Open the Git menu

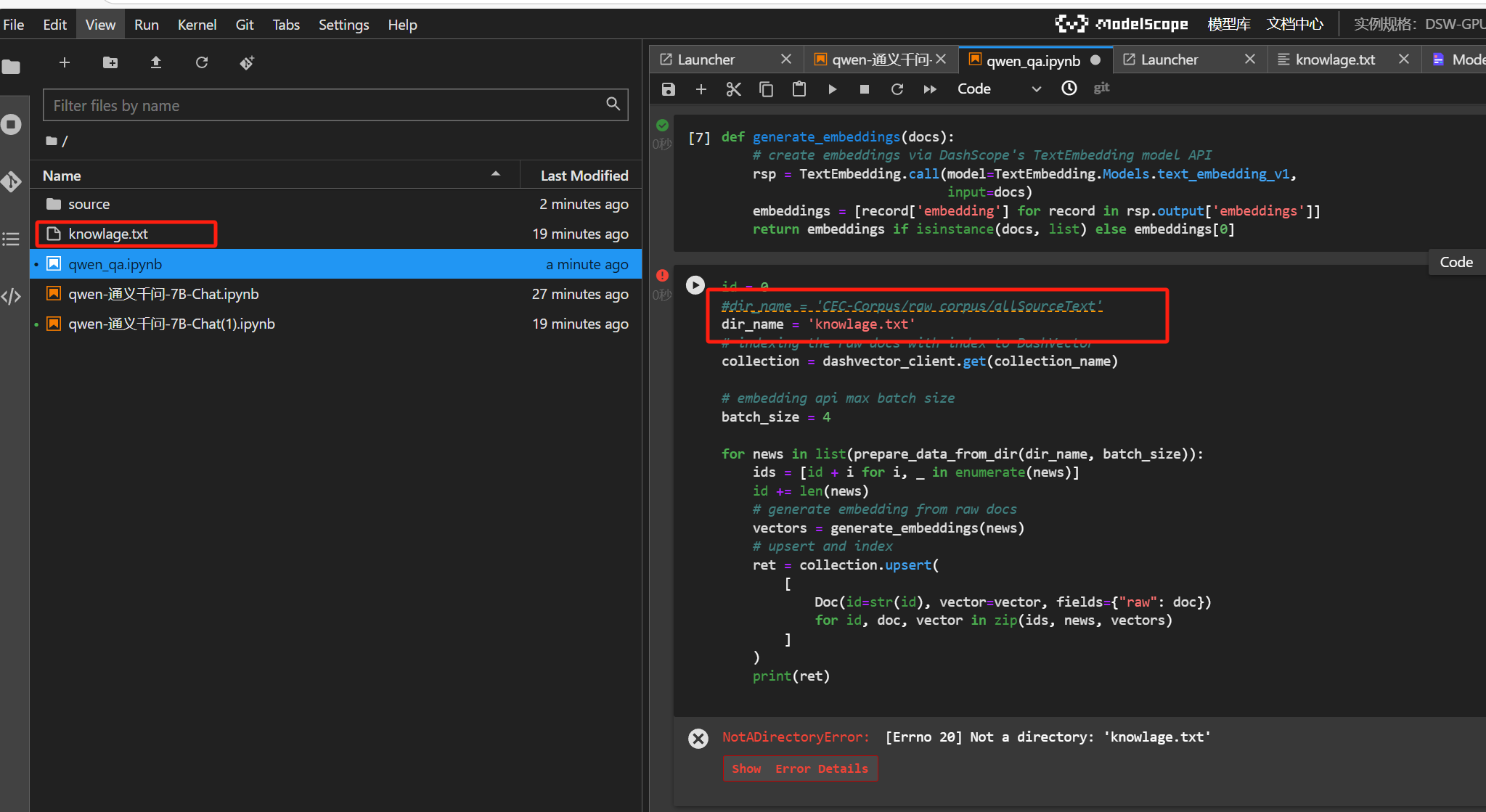[245, 25]
